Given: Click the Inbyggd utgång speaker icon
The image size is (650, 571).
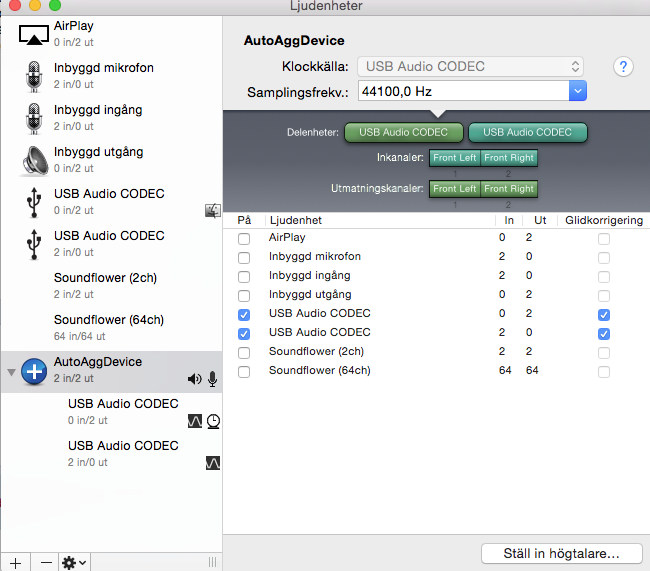Looking at the screenshot, I should point(34,160).
